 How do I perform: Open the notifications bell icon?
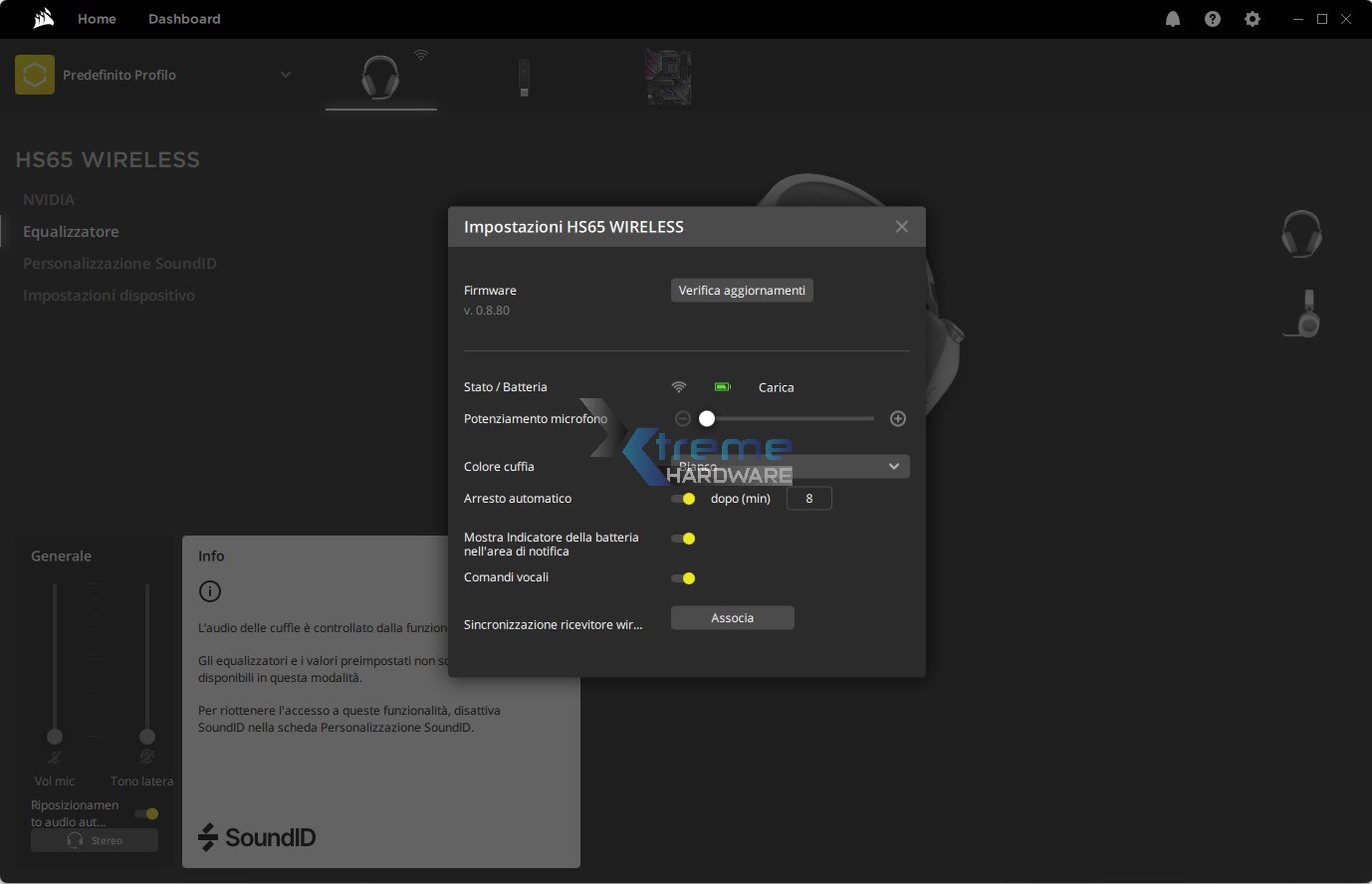[1173, 19]
